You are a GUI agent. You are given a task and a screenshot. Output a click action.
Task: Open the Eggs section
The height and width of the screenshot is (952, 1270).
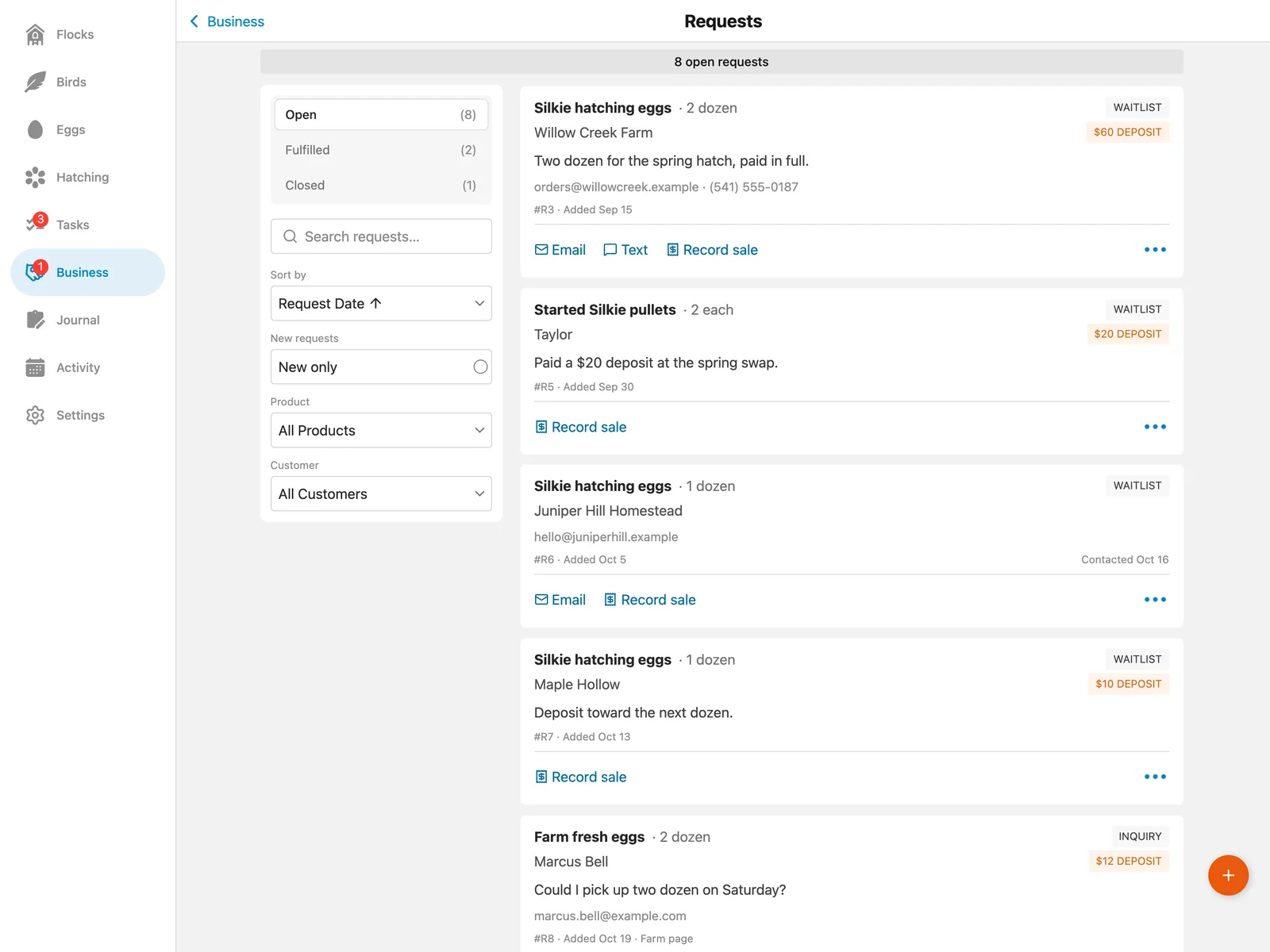(87, 129)
